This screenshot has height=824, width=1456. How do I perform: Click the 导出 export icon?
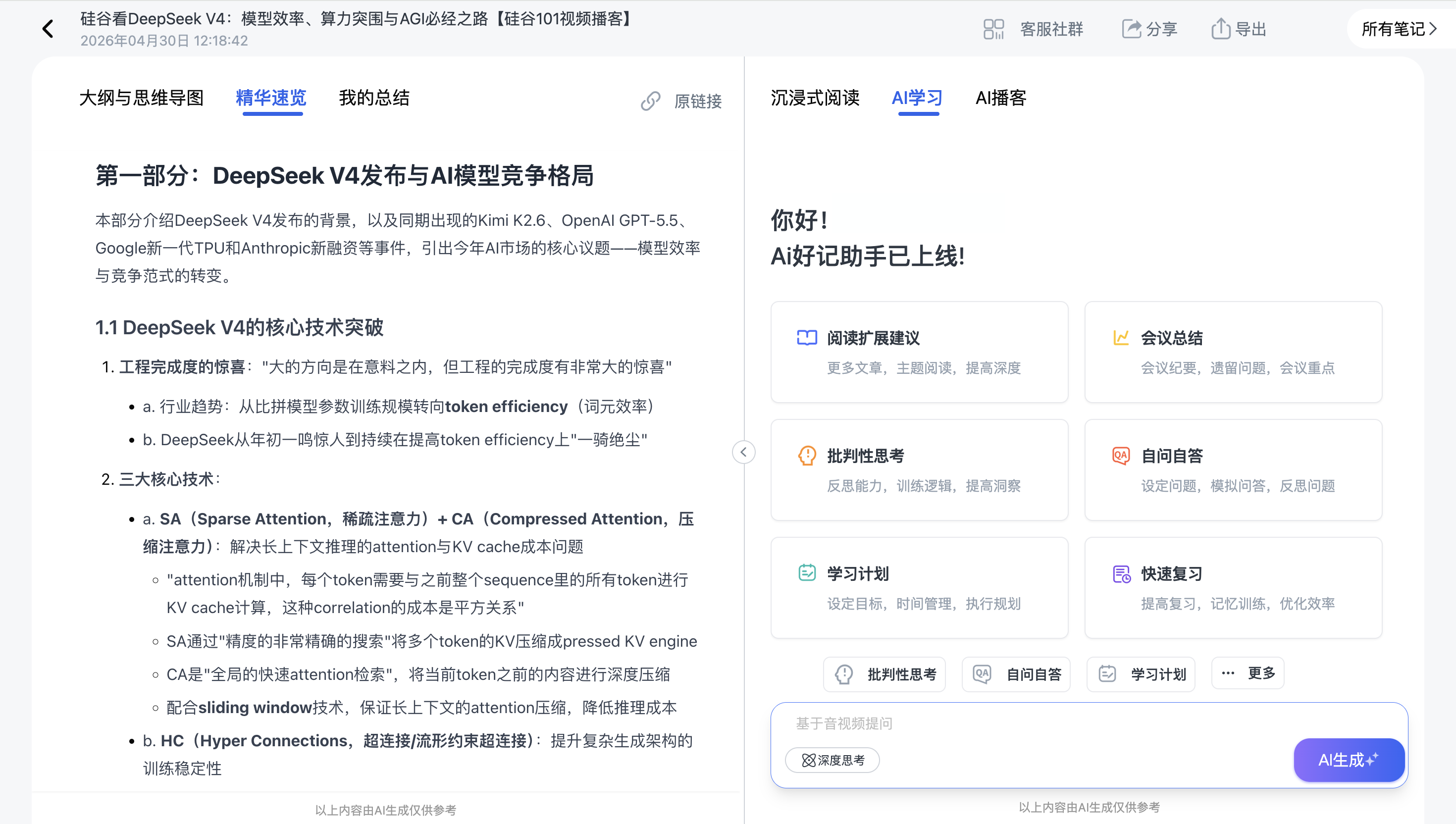pos(1221,29)
